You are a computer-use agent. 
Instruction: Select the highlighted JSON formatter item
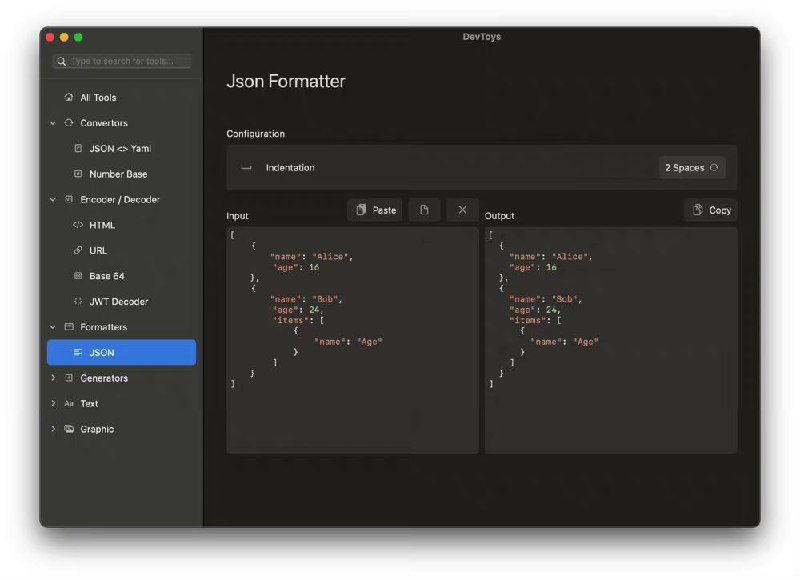(x=121, y=352)
